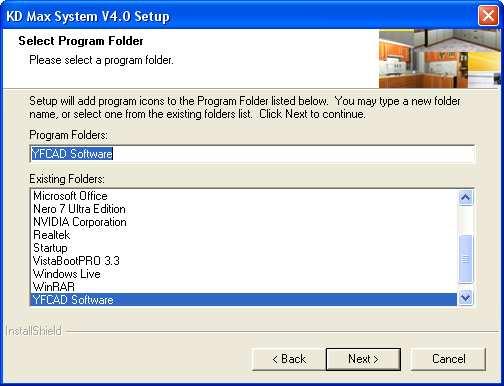504x386 pixels.
Task: Click the Program Folders text field
Action: (252, 154)
